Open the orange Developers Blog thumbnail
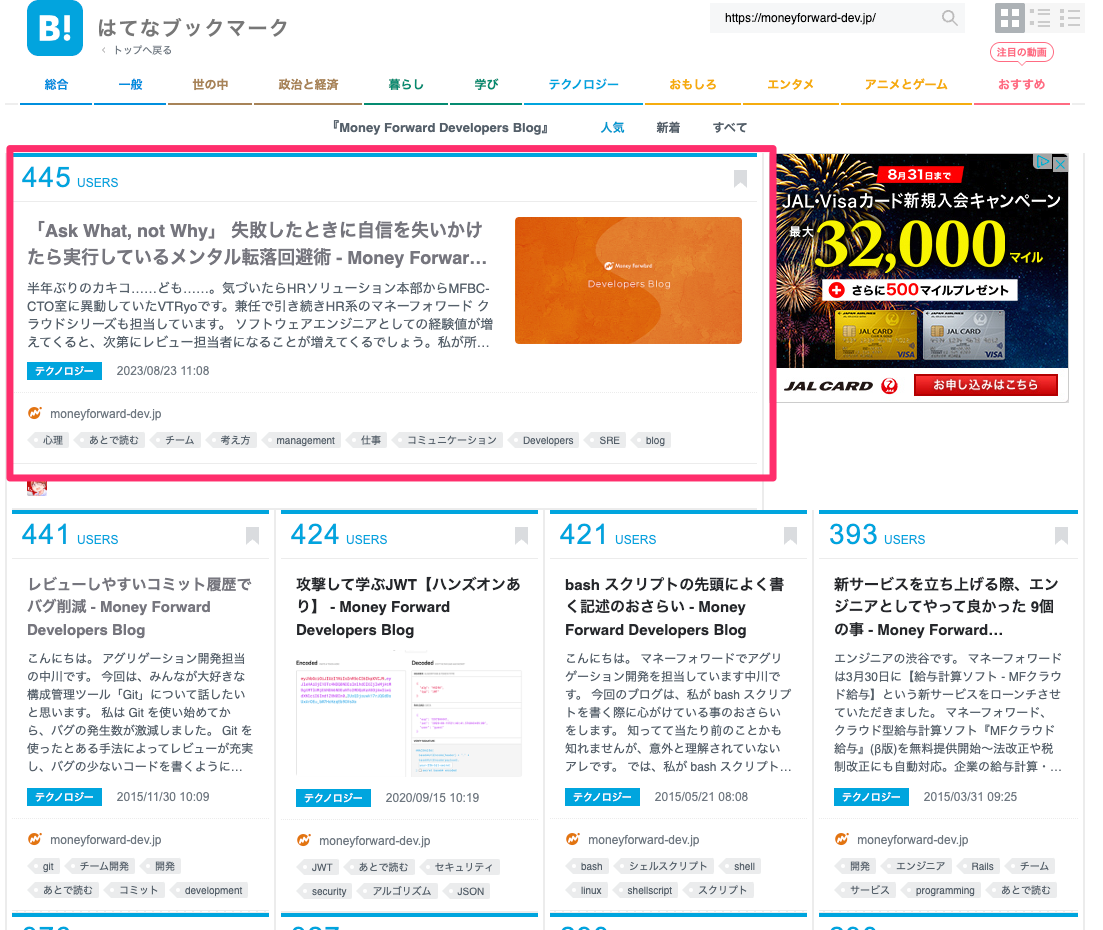Screen dimensions: 1103x930 [x=628, y=281]
